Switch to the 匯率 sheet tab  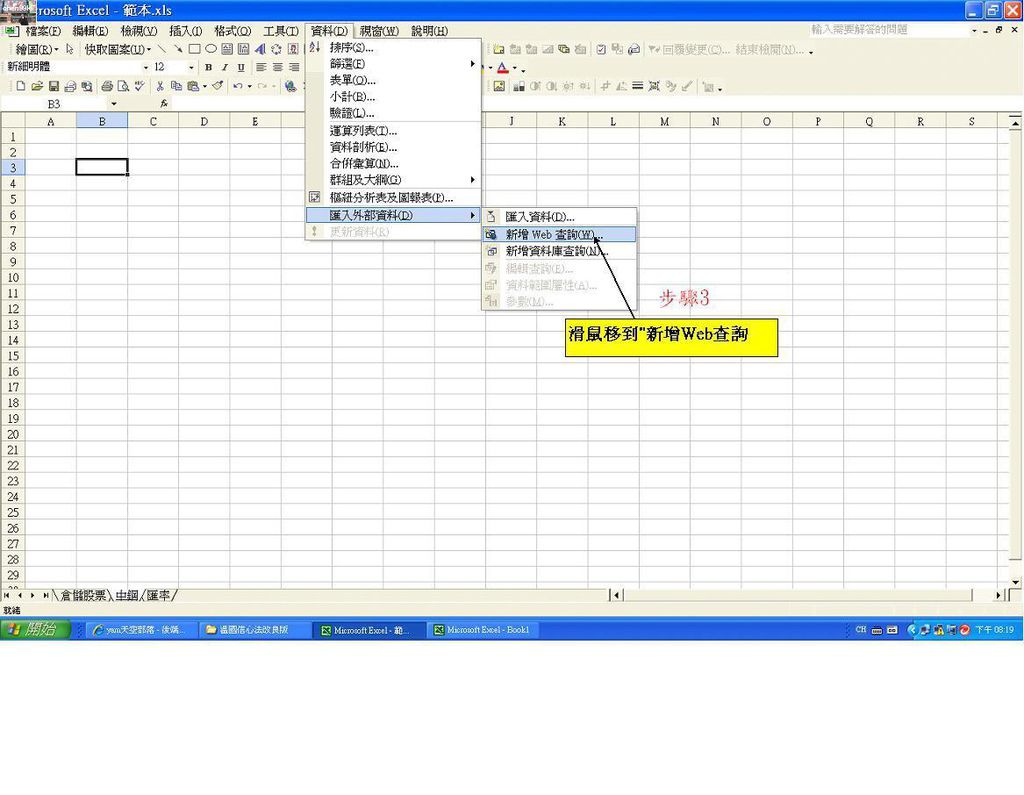pos(158,595)
